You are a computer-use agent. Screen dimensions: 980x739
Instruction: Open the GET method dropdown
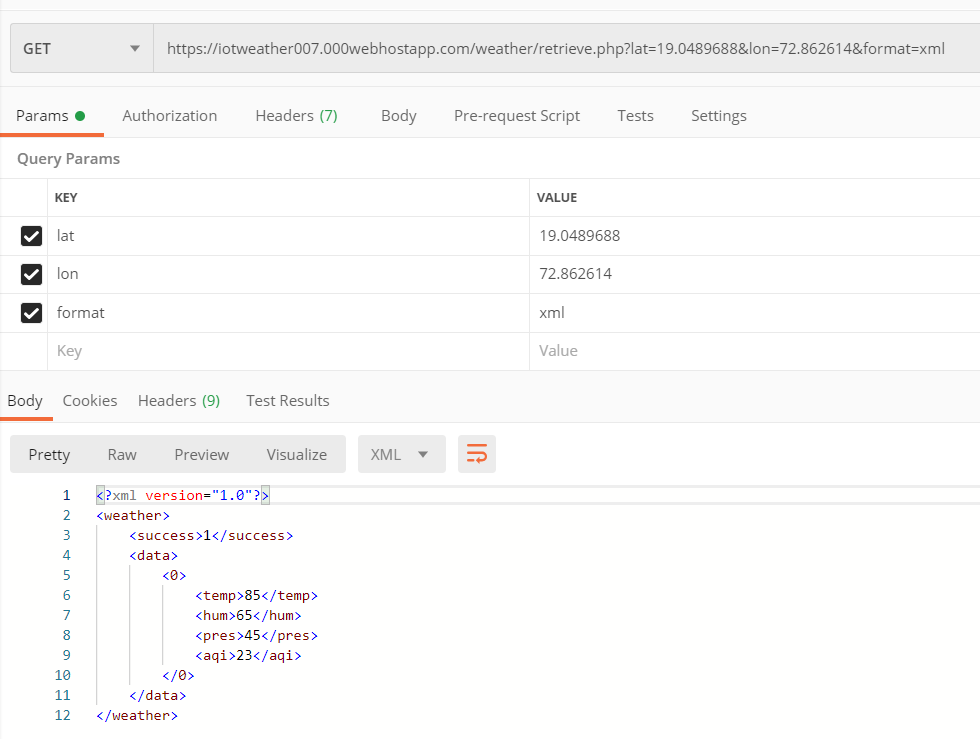coord(81,49)
